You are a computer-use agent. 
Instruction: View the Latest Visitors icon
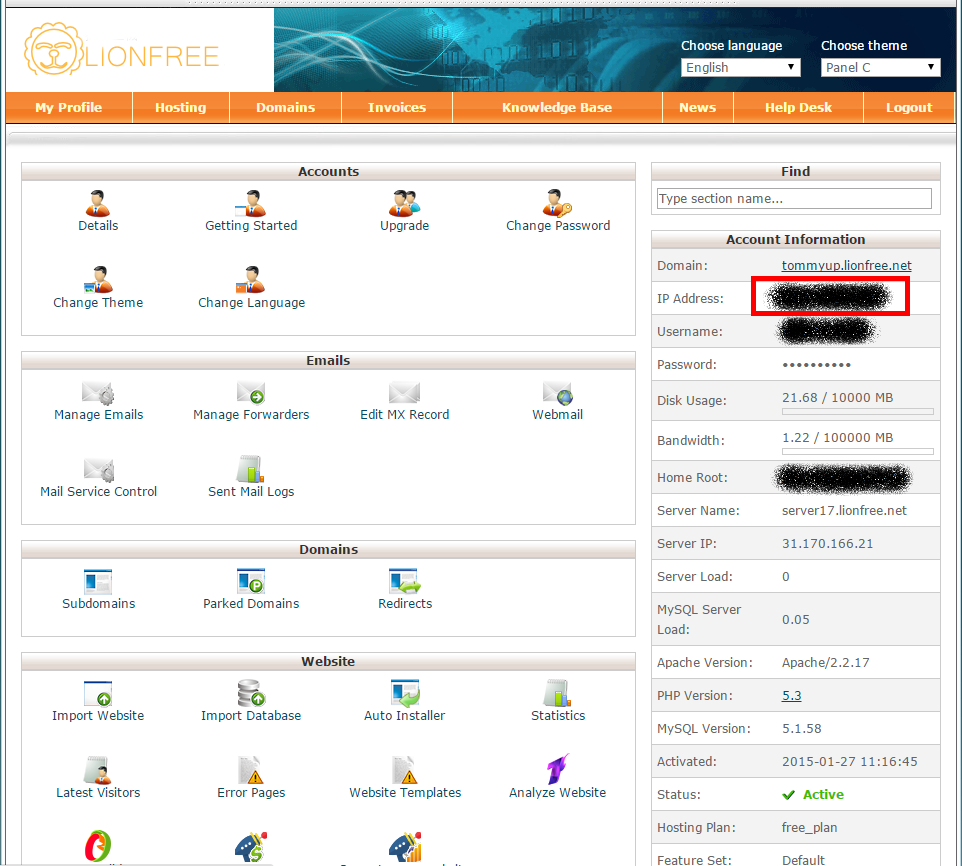[x=98, y=770]
